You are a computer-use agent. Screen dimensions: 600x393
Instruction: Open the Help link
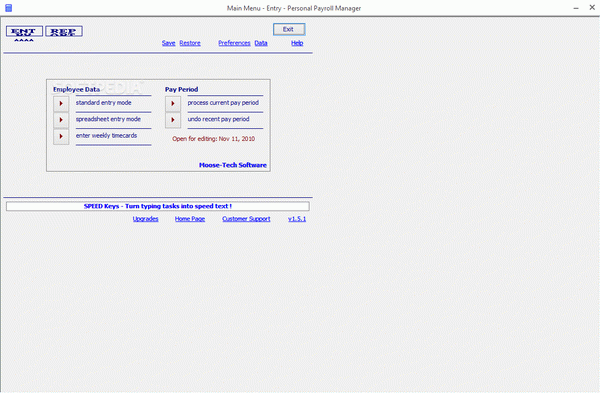coord(297,43)
